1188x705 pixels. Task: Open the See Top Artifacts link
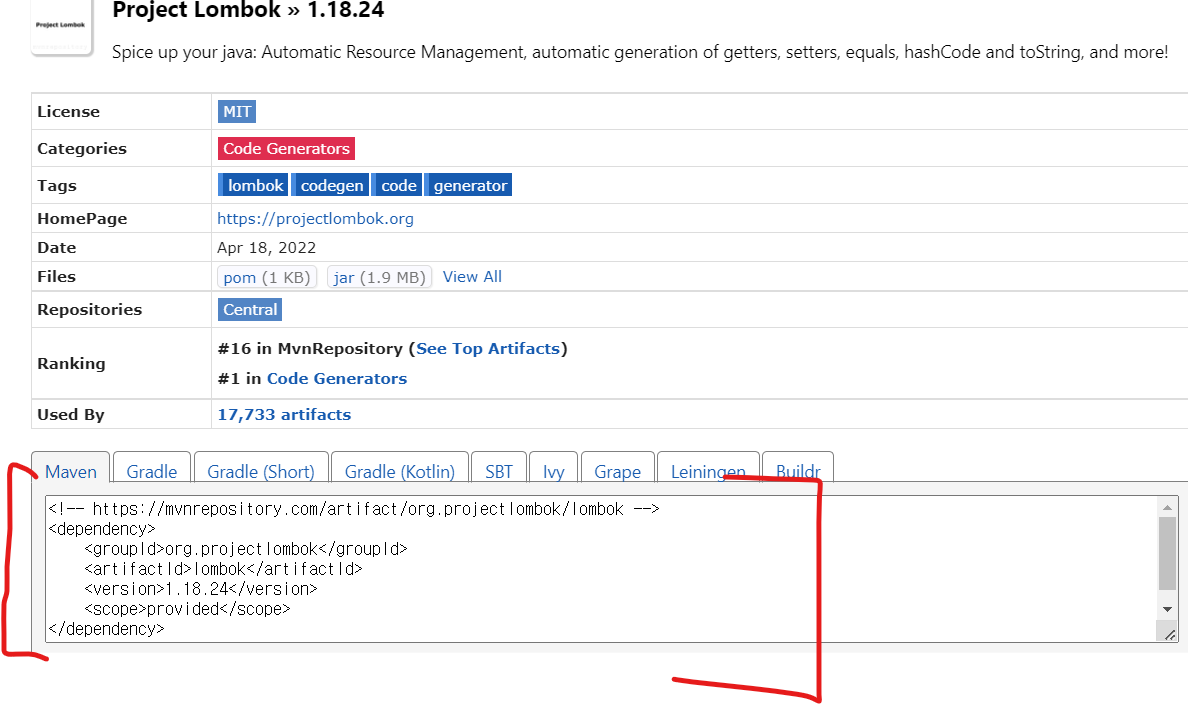488,348
